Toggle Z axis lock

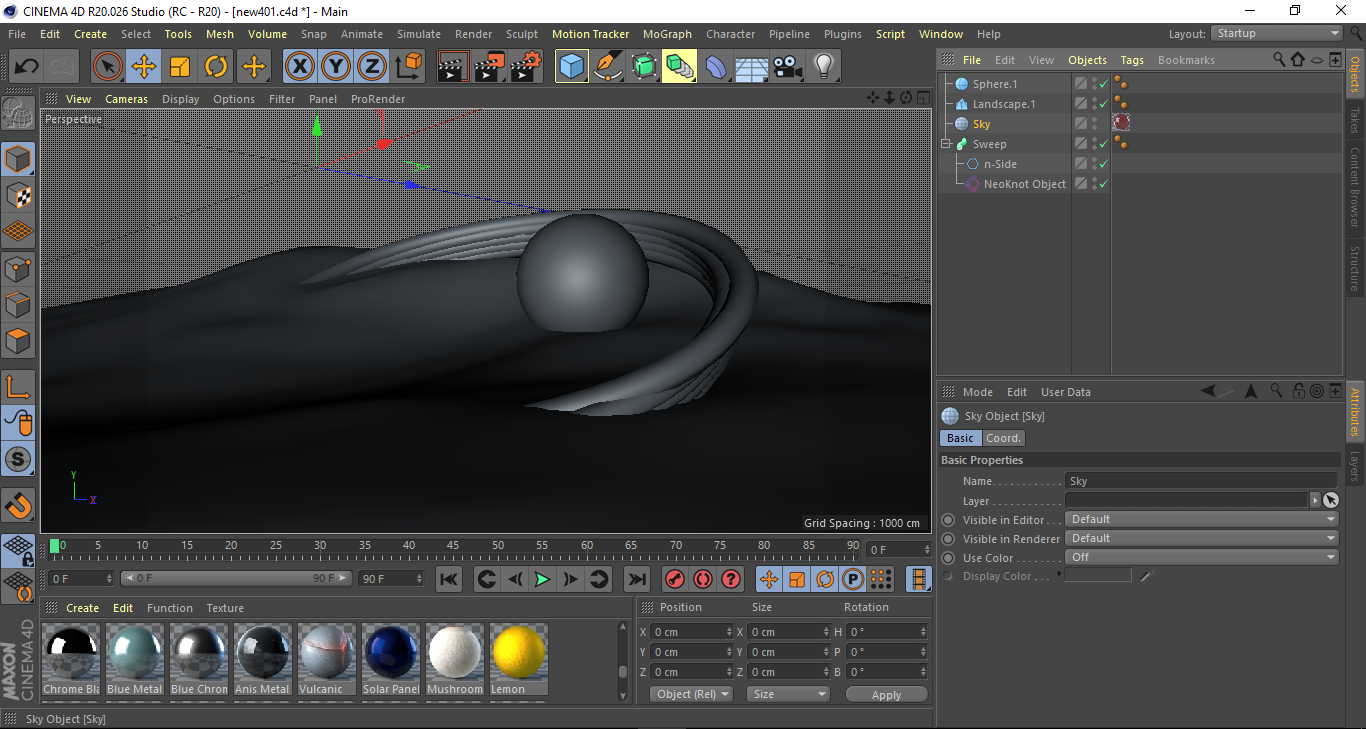(372, 67)
